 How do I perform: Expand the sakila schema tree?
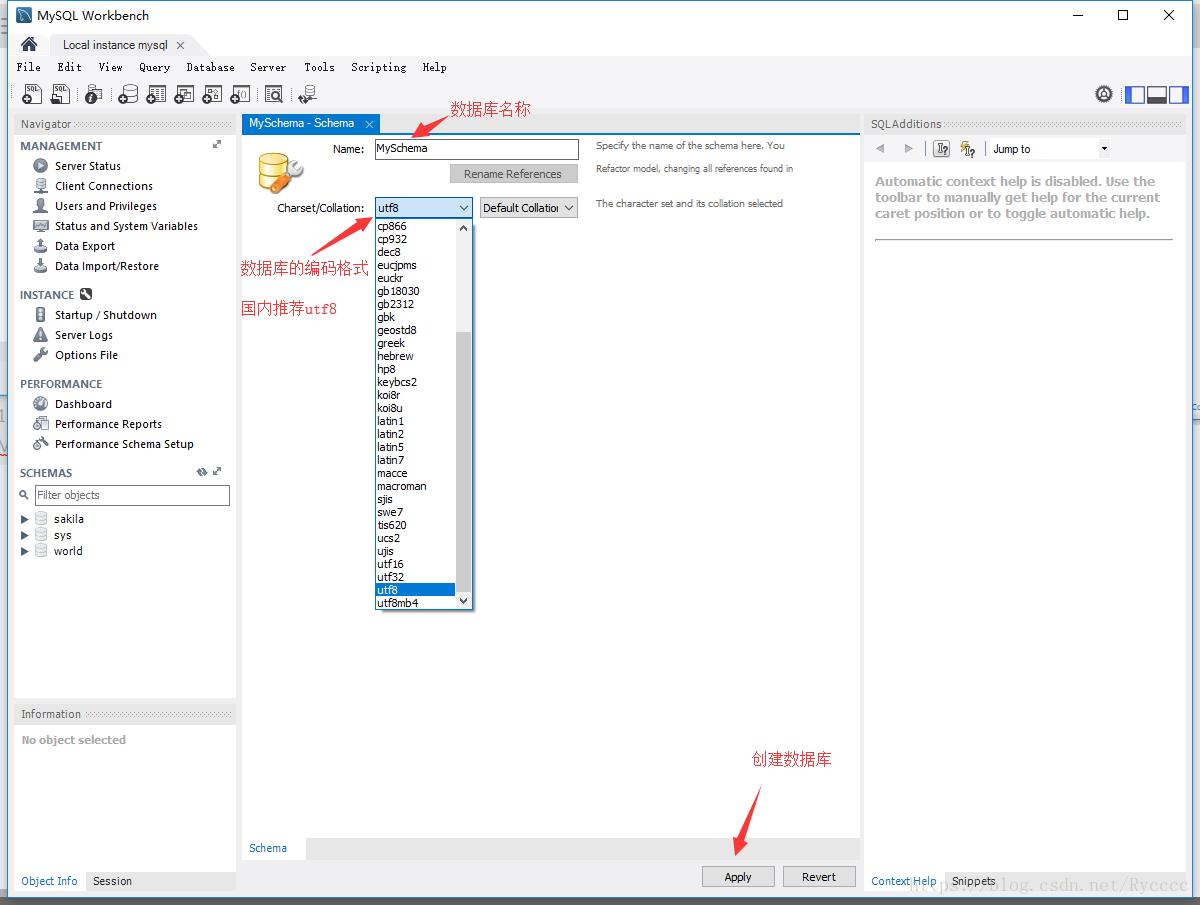click(x=25, y=519)
